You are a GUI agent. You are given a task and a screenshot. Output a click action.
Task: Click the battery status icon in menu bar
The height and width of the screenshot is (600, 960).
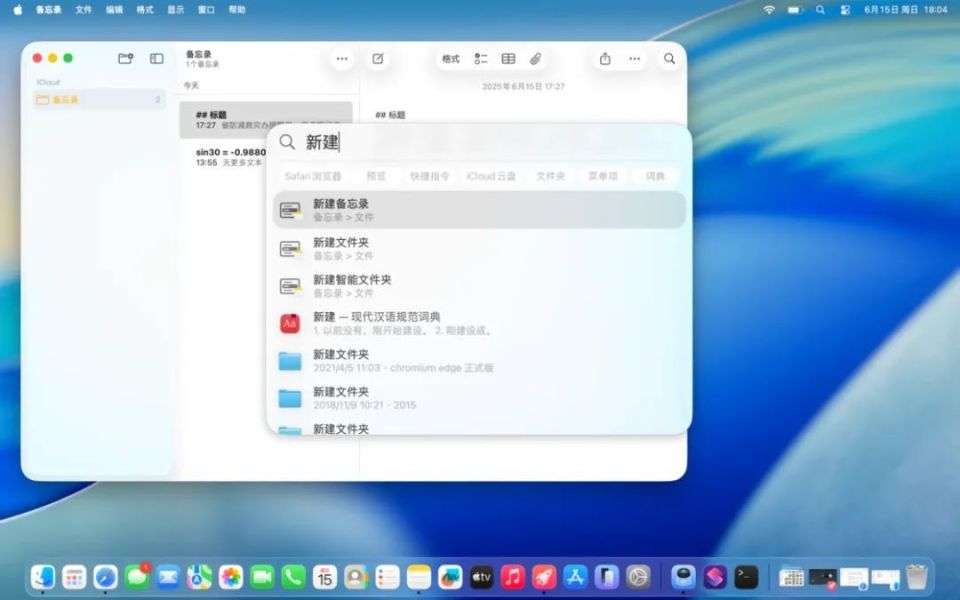coord(795,10)
